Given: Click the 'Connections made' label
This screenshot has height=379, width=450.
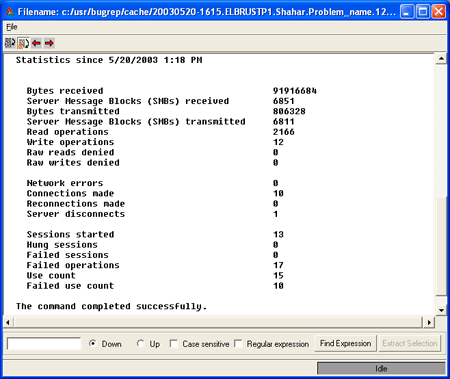Looking at the screenshot, I should pos(70,193).
